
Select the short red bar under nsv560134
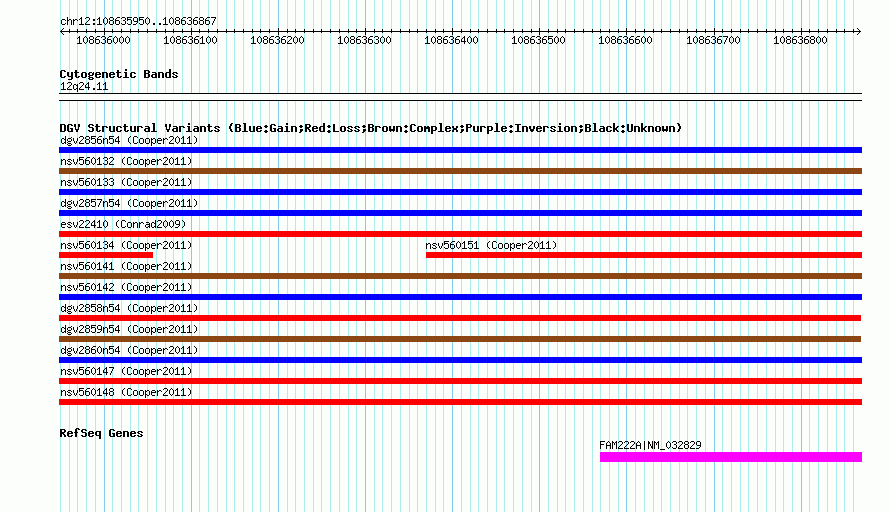(x=106, y=255)
